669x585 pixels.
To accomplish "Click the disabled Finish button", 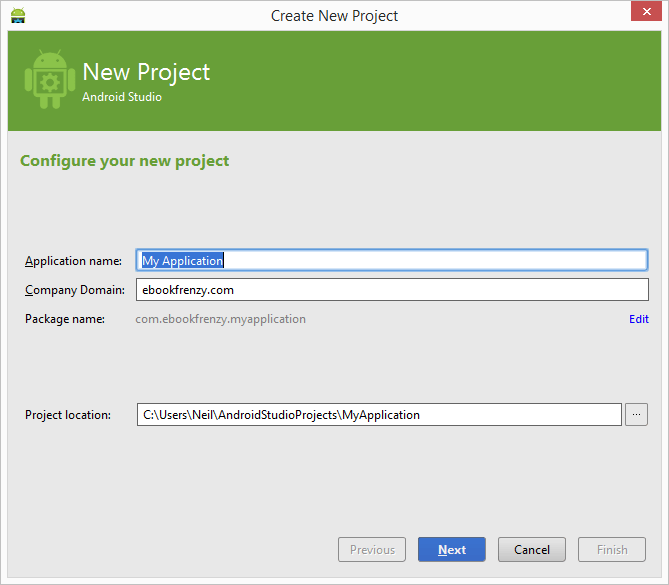I will [x=612, y=549].
